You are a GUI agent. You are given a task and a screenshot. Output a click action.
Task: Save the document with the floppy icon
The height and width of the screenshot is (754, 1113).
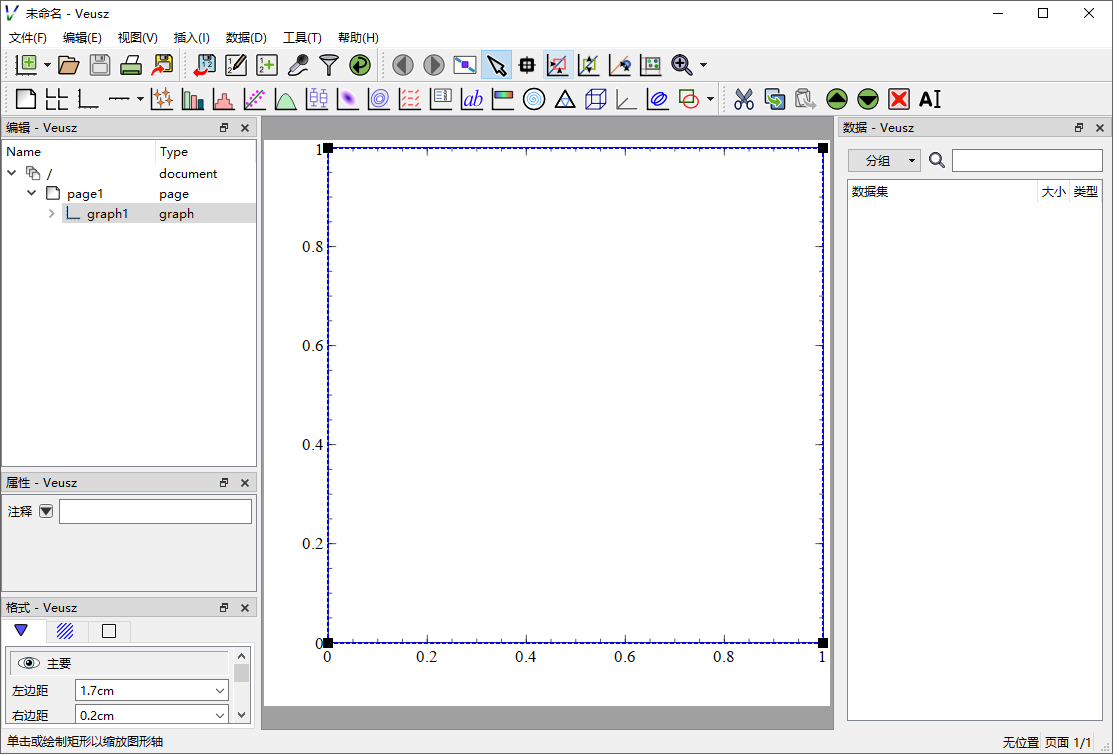[100, 65]
